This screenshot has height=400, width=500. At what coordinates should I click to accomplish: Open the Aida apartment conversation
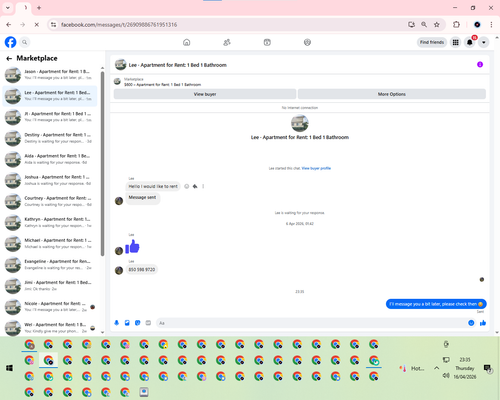(x=50, y=159)
